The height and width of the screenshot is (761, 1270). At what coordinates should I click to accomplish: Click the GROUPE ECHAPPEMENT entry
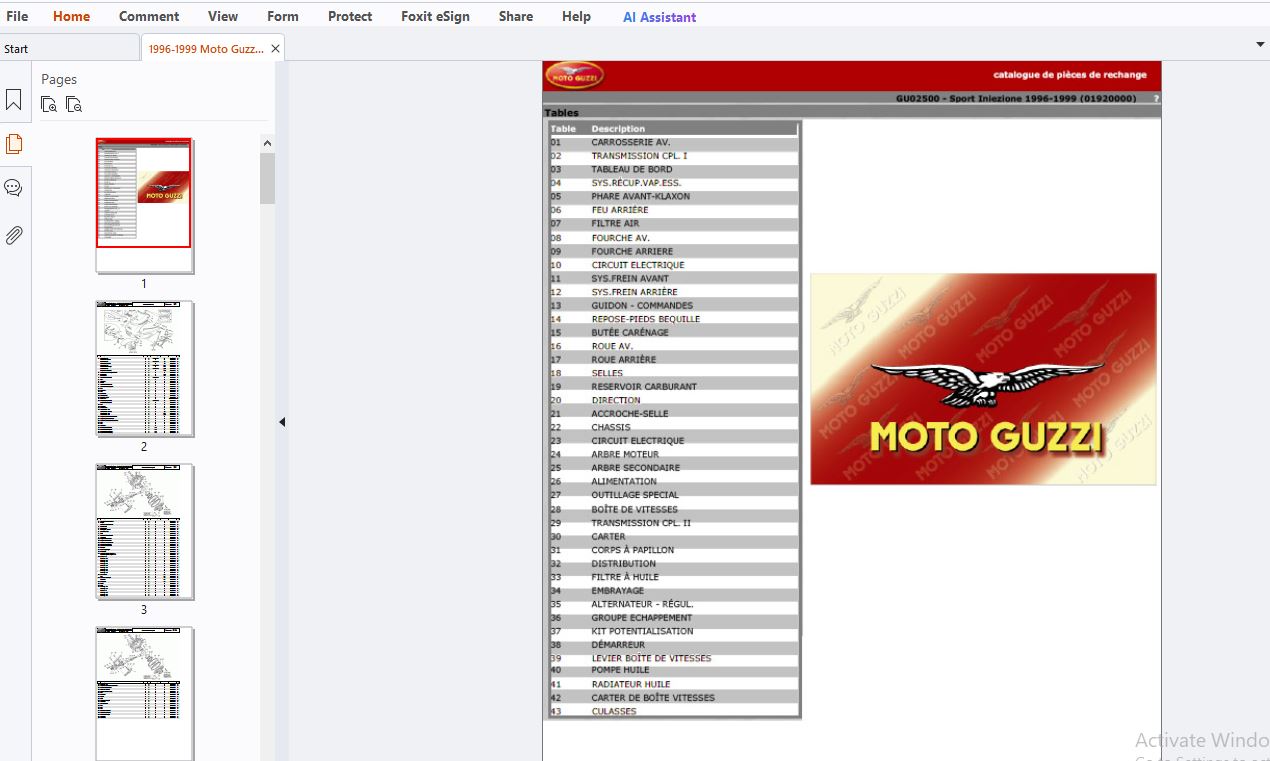(x=641, y=618)
